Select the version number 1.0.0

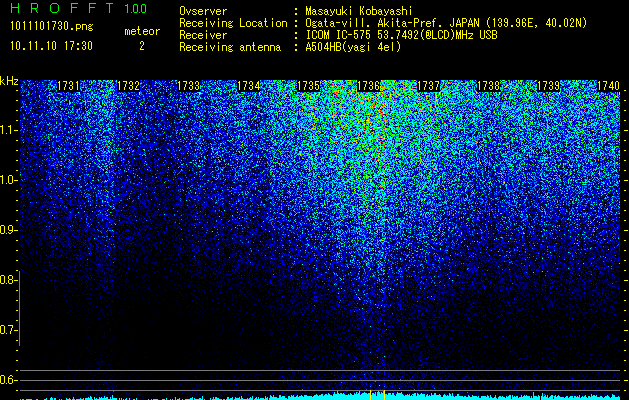pos(136,8)
